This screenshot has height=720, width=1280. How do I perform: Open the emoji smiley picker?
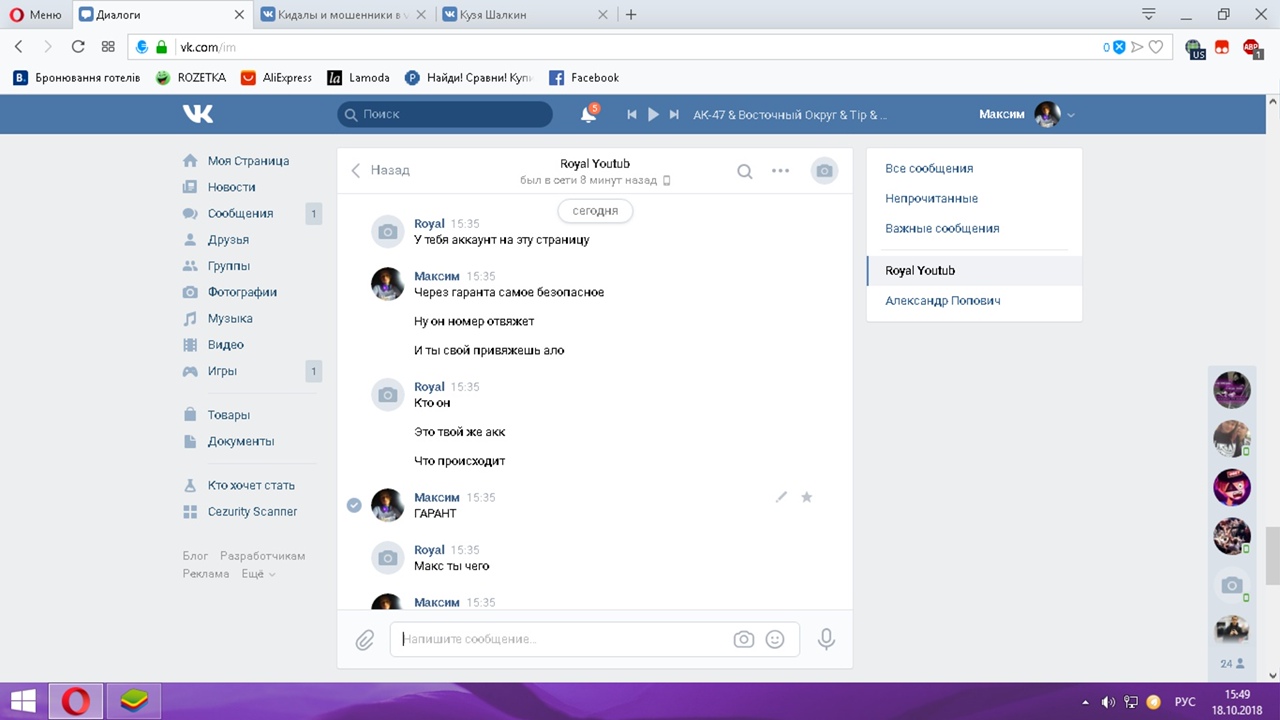point(775,640)
